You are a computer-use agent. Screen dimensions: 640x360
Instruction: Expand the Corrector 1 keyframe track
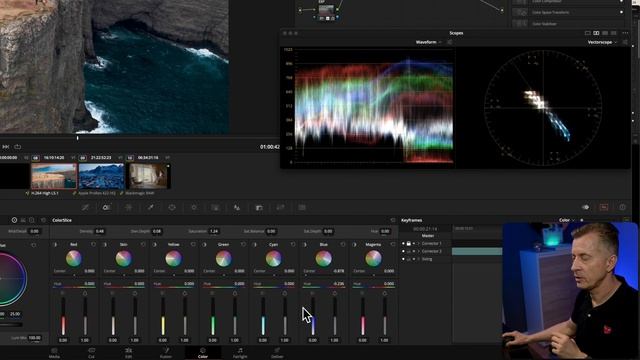point(418,243)
